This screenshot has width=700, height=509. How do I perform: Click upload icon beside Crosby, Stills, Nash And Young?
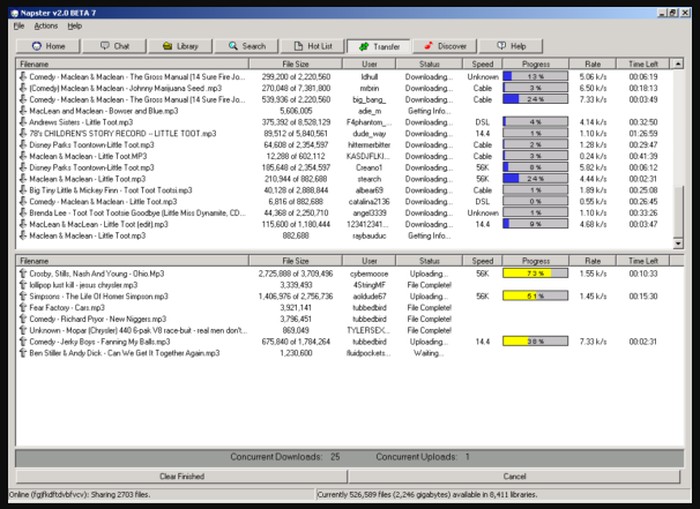tap(23, 273)
